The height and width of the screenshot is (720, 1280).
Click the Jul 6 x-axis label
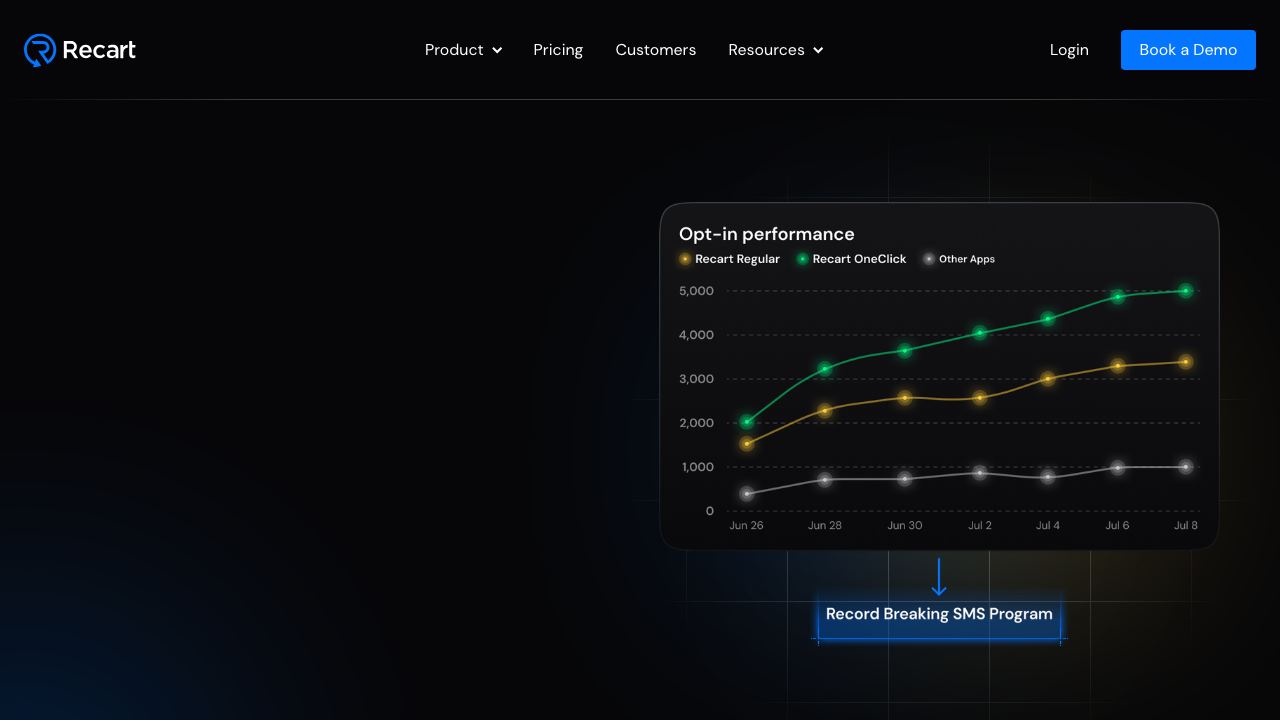pyautogui.click(x=1118, y=525)
